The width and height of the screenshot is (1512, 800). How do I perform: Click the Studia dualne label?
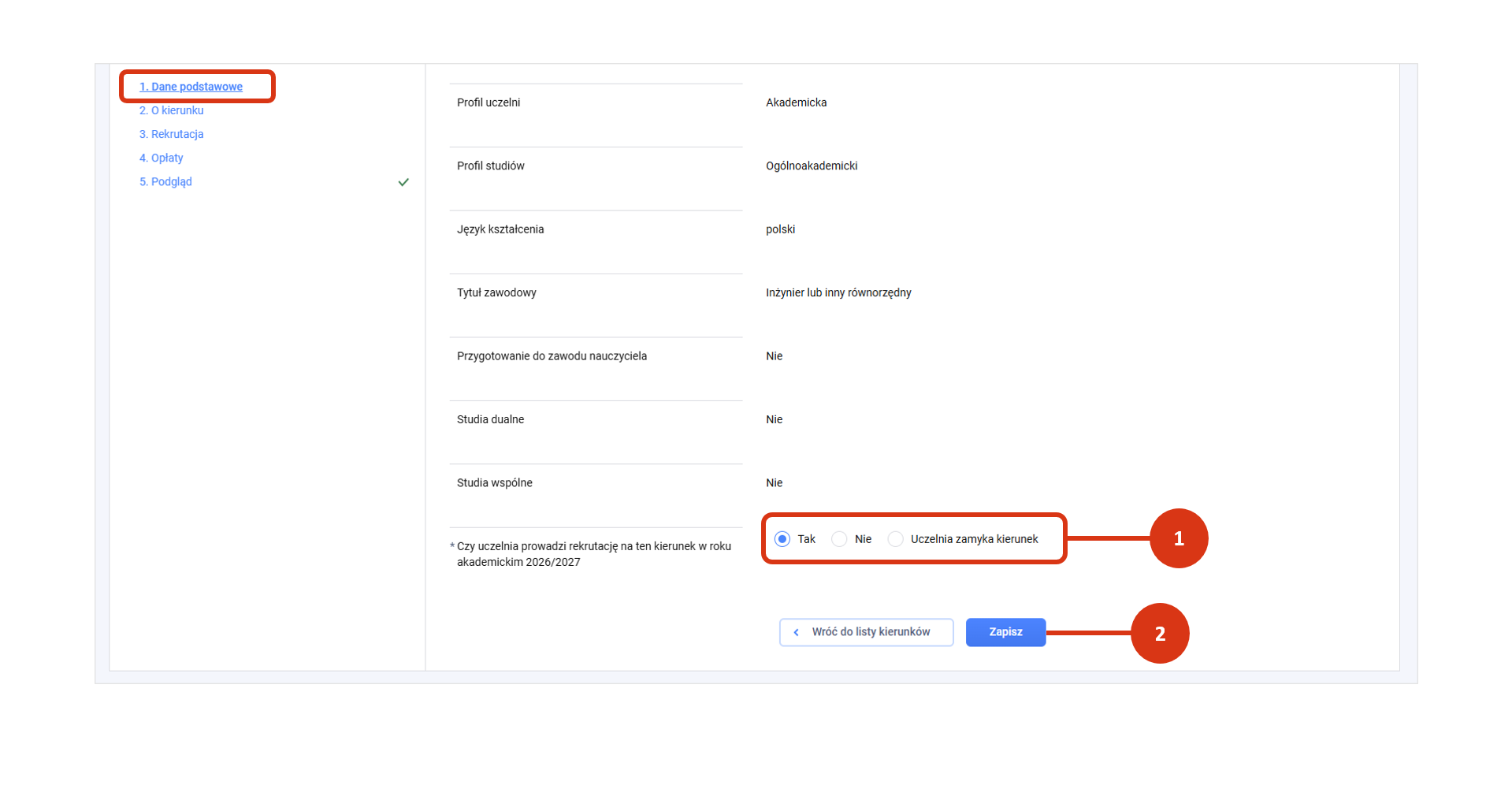point(490,419)
